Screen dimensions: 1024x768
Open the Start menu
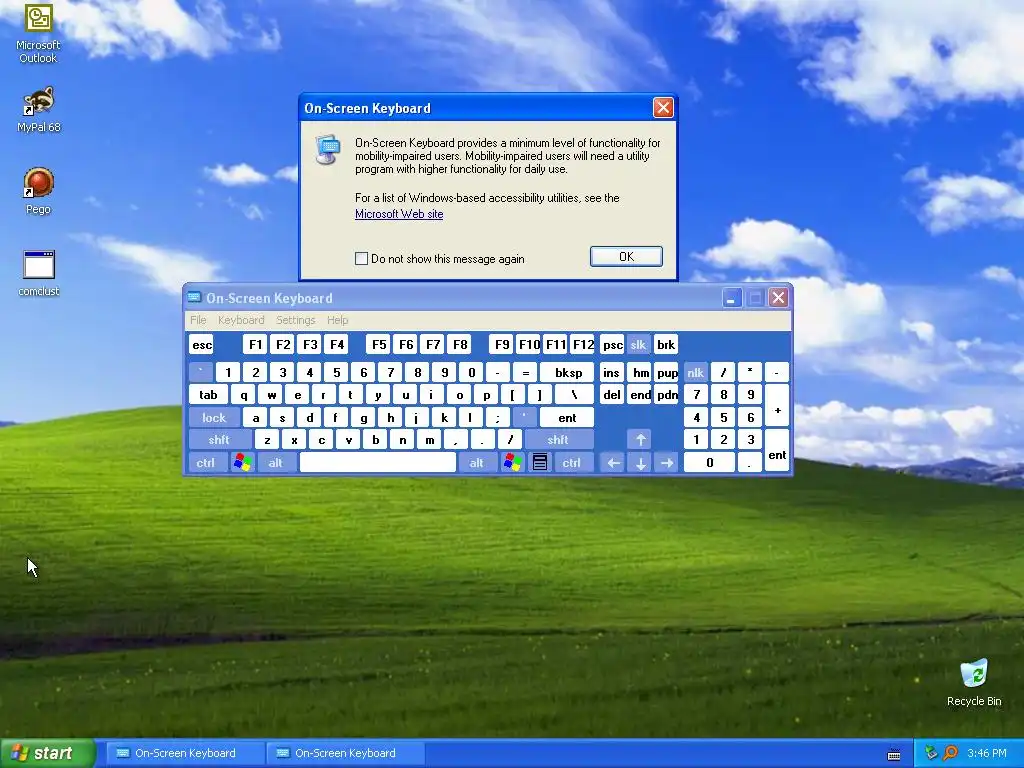tap(47, 753)
